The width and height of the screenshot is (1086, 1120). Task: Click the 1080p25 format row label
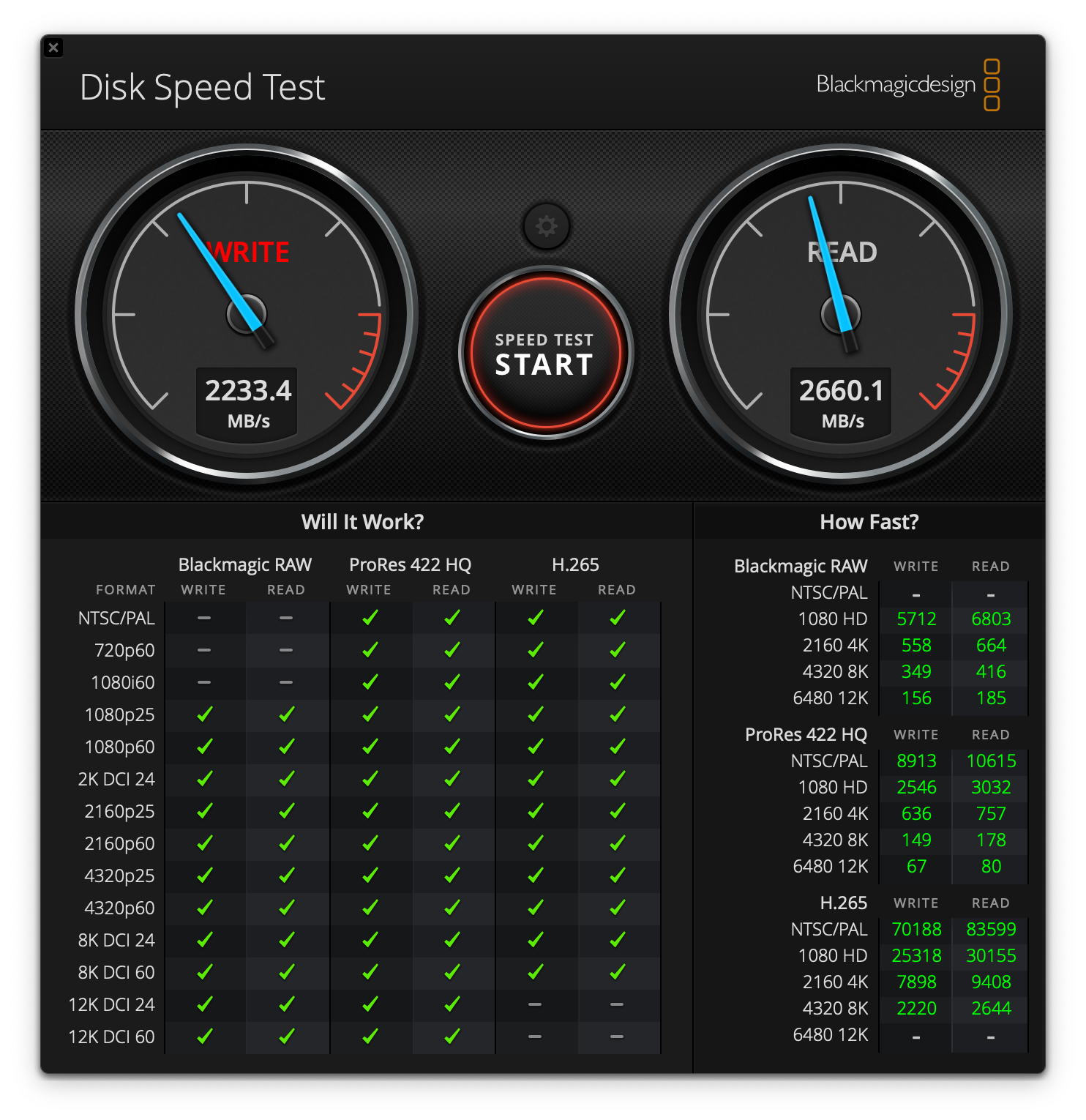[120, 715]
